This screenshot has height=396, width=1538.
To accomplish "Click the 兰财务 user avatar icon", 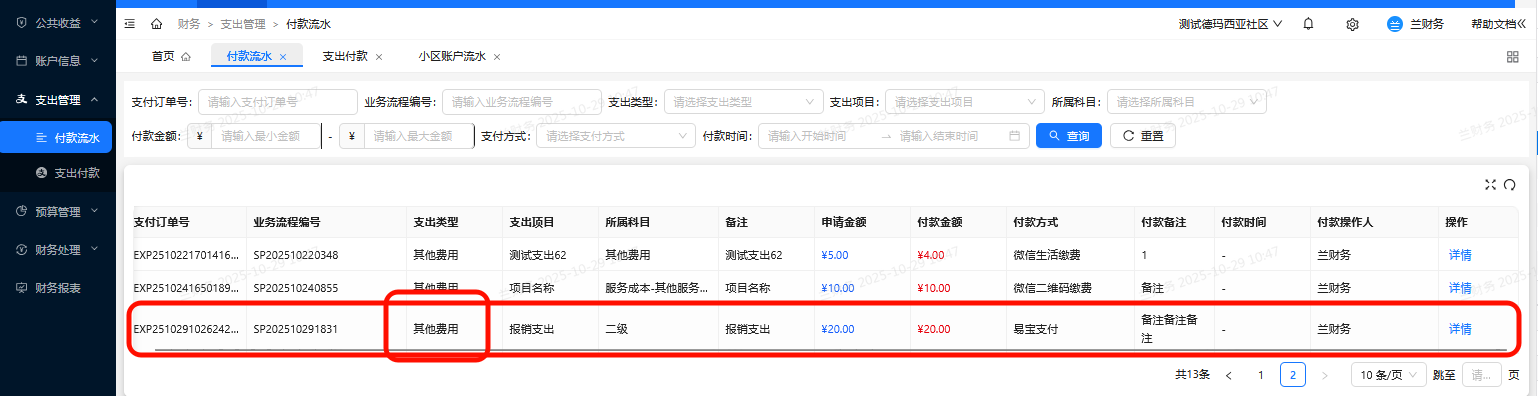I will click(1395, 24).
